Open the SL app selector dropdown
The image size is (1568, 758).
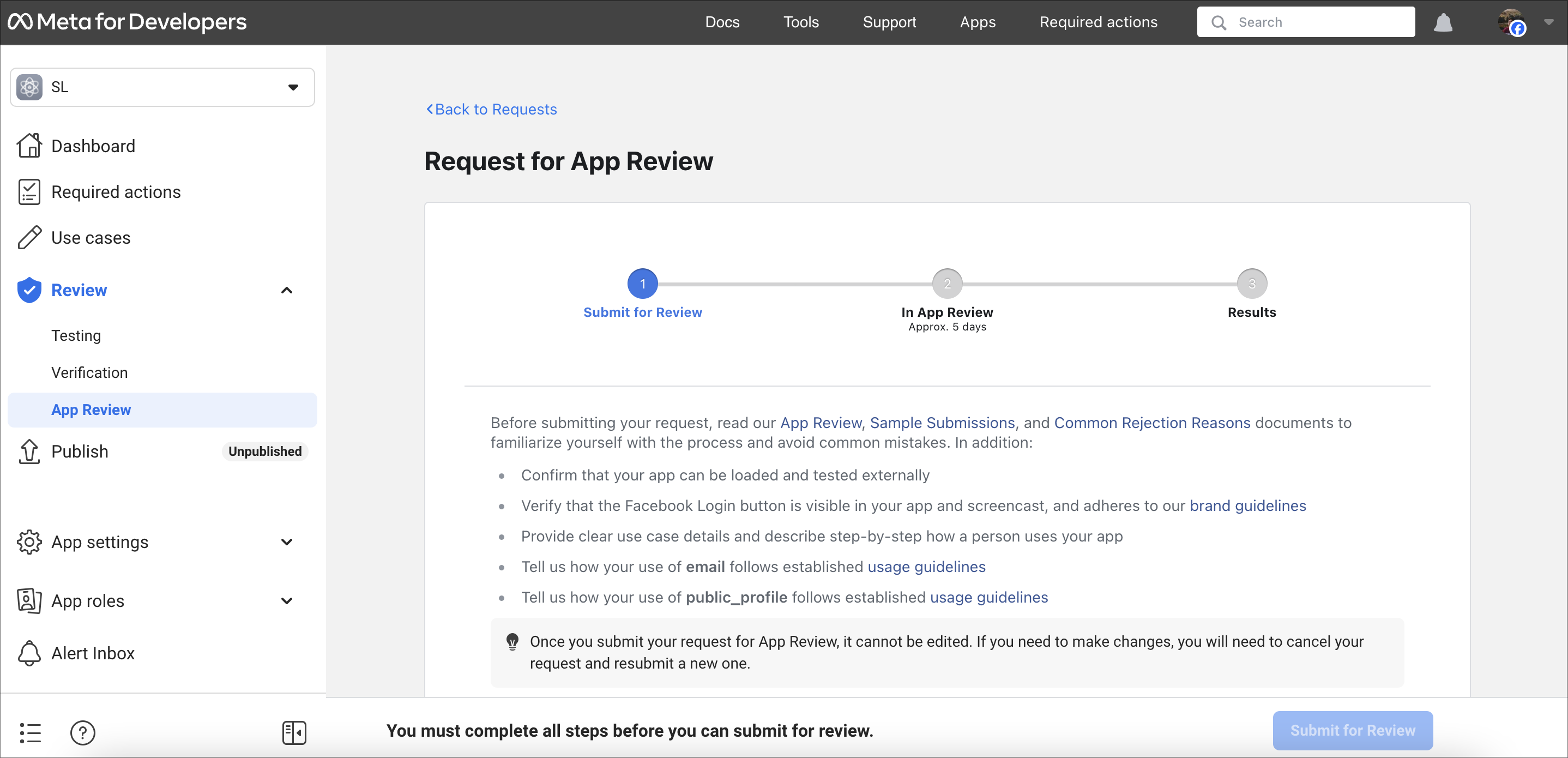point(162,87)
